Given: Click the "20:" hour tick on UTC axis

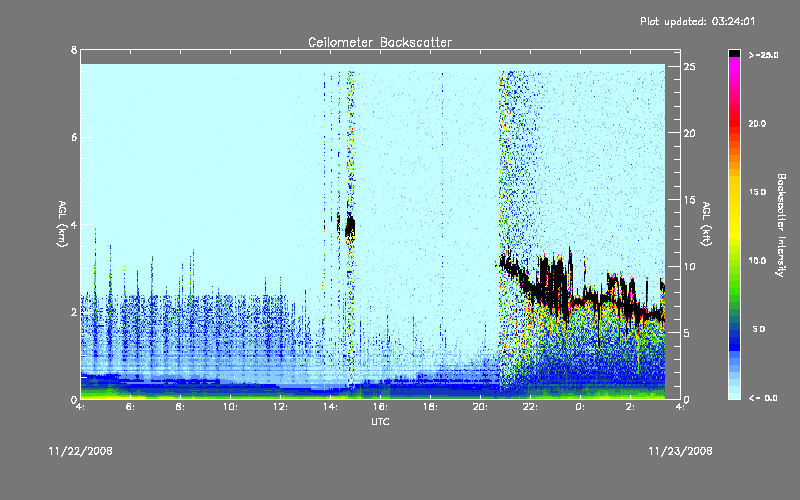Looking at the screenshot, I should pos(480,407).
